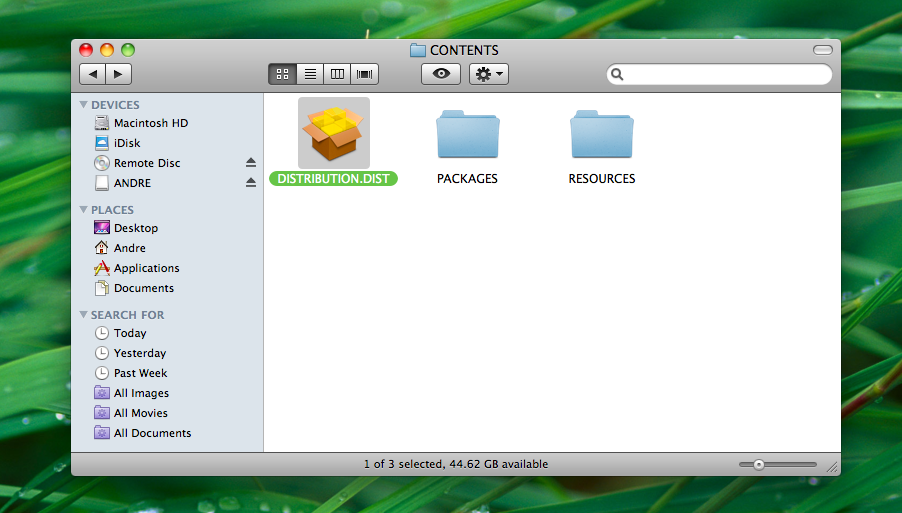Adjust the icon size slider knob

point(759,465)
